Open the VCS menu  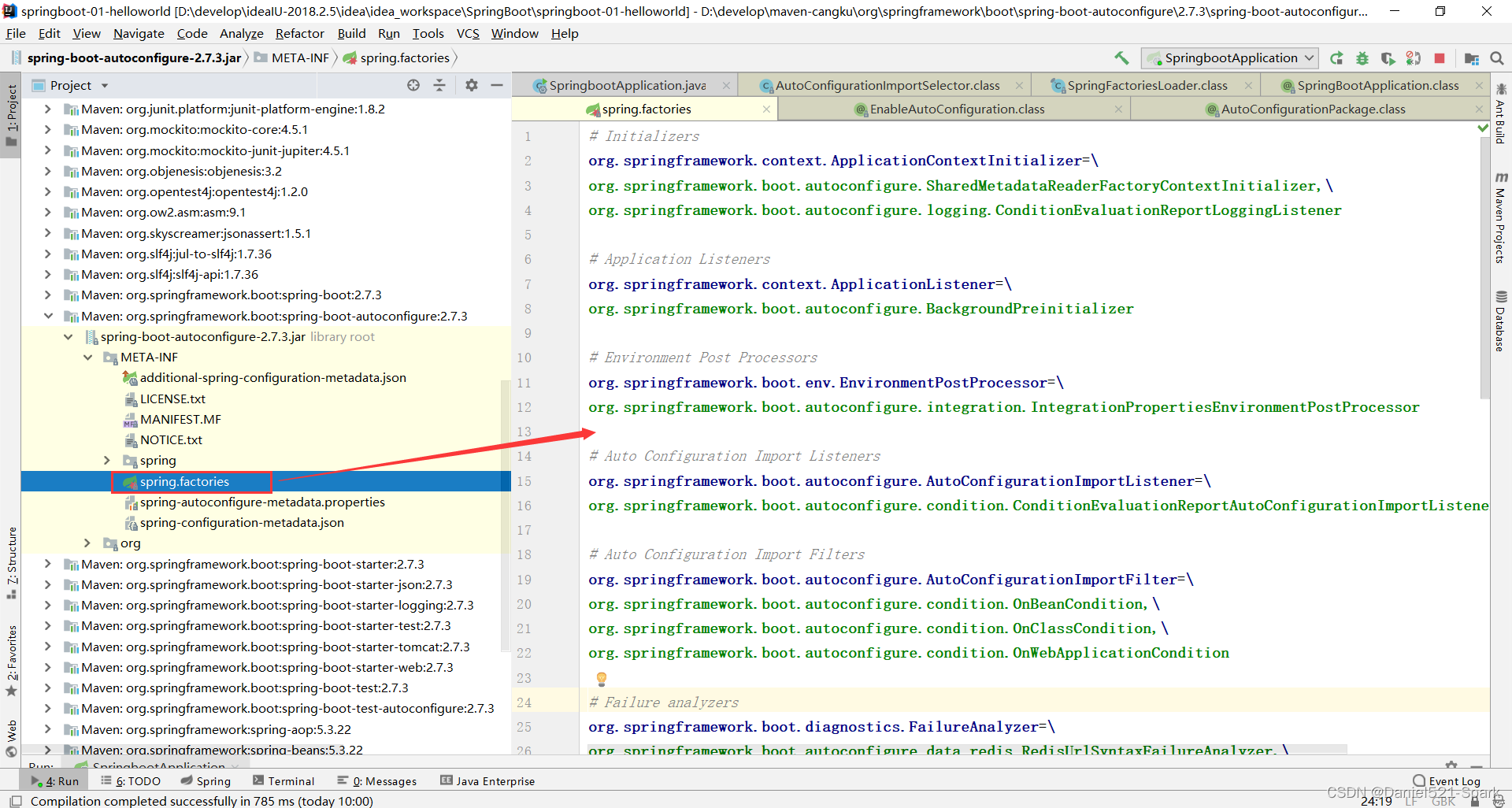[468, 34]
